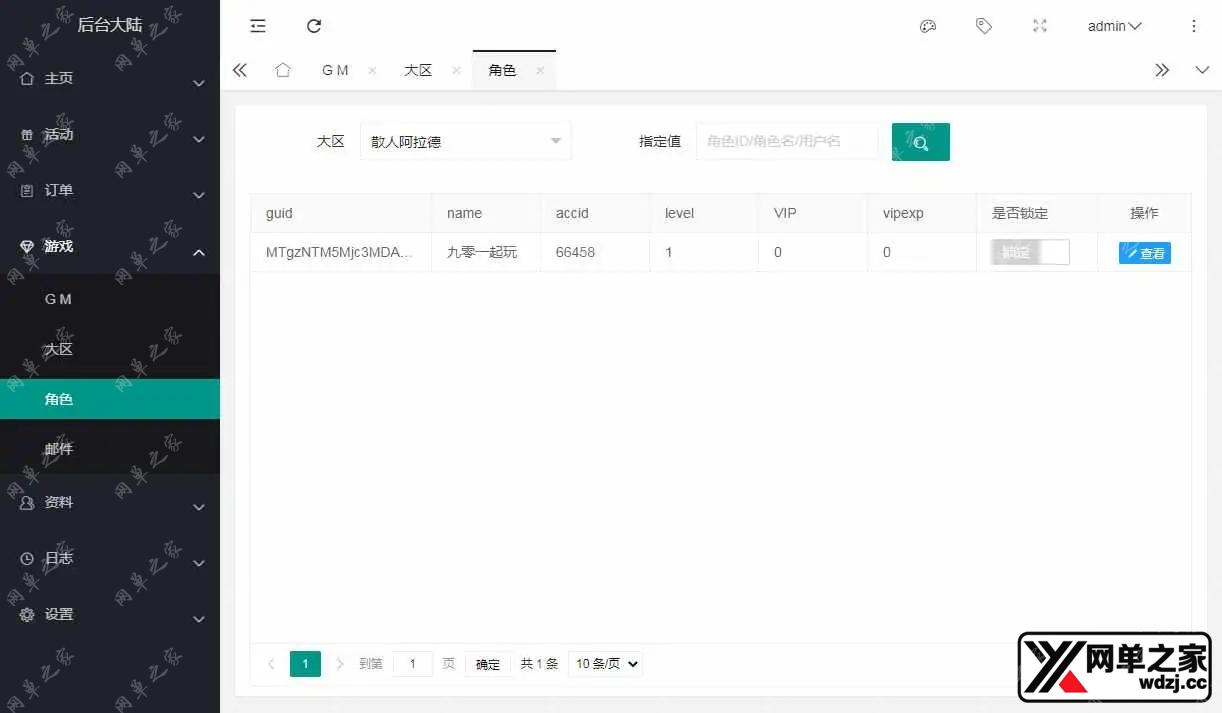The height and width of the screenshot is (713, 1222).
Task: Close the 大区 tab
Action: click(x=456, y=70)
